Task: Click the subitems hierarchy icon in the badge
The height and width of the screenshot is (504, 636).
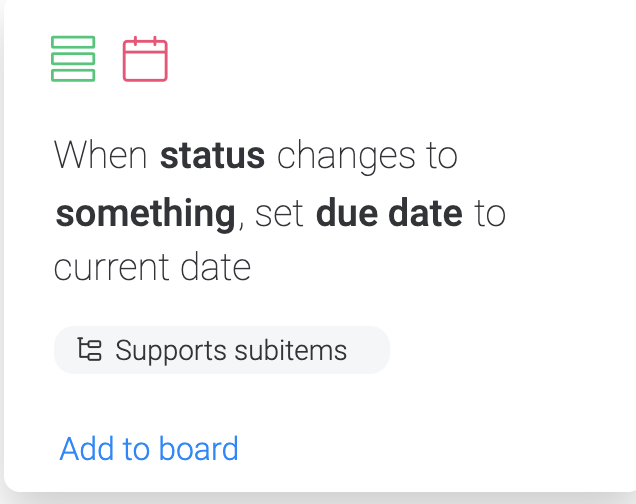Action: [x=90, y=350]
